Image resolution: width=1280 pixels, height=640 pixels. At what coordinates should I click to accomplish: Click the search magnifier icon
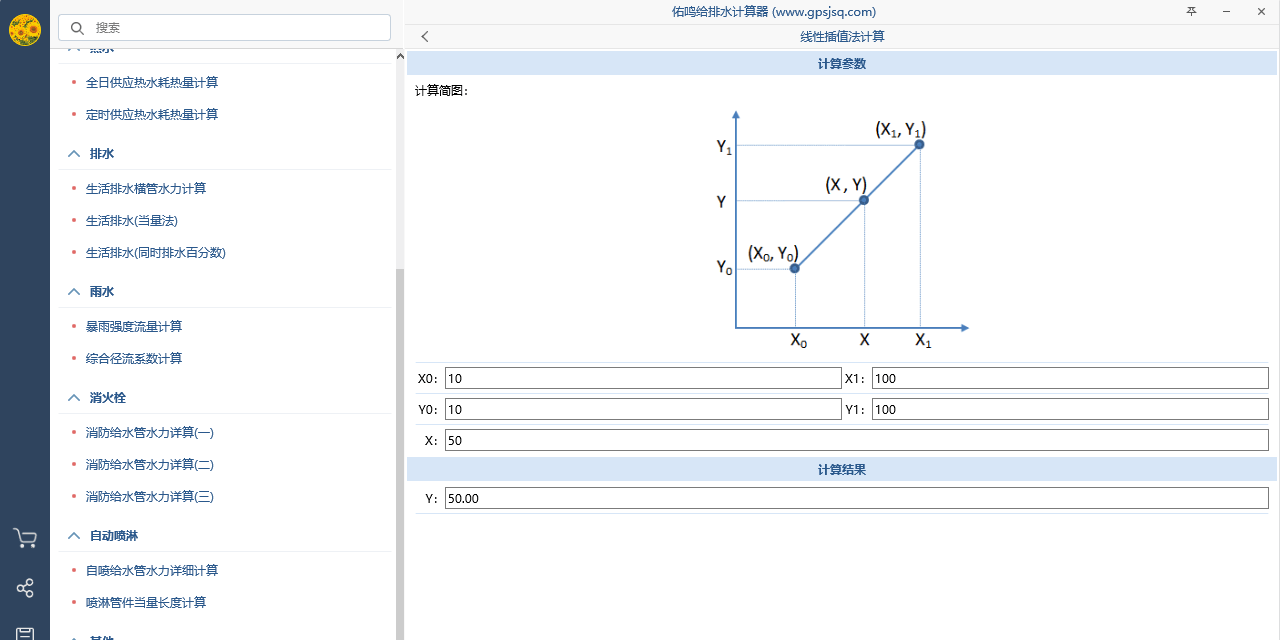click(x=77, y=28)
